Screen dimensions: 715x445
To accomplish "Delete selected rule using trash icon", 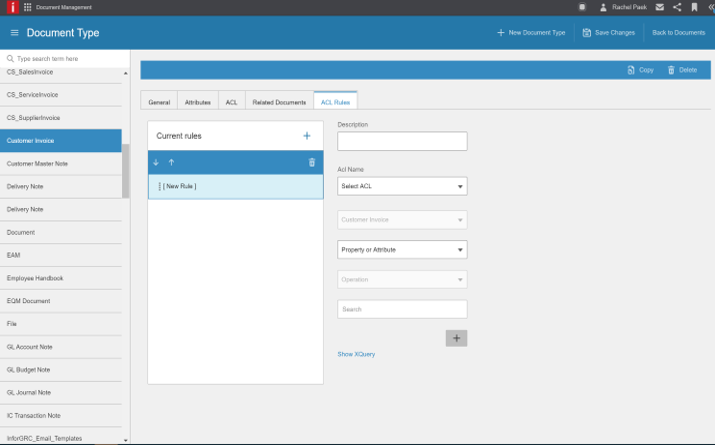I will click(311, 162).
